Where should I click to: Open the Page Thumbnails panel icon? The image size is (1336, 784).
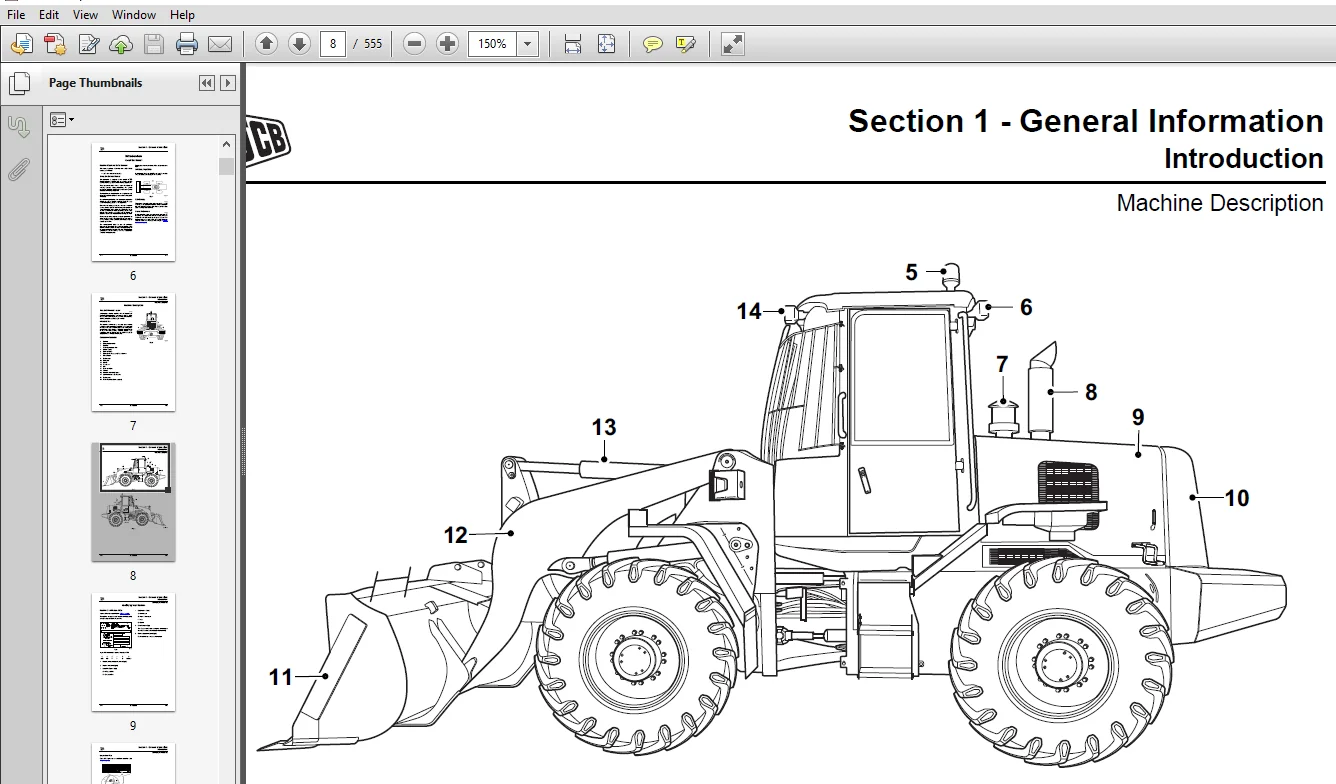[18, 84]
